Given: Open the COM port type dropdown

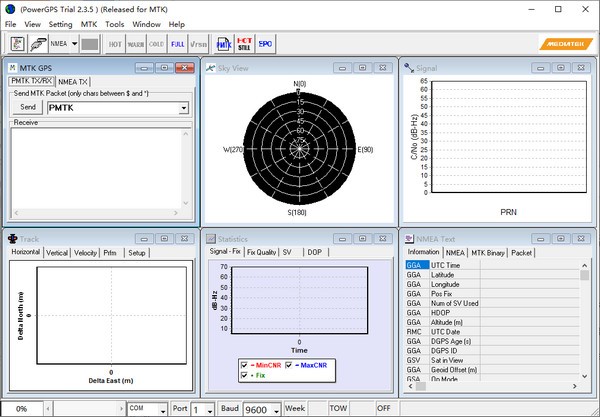Looking at the screenshot, I should (162, 409).
